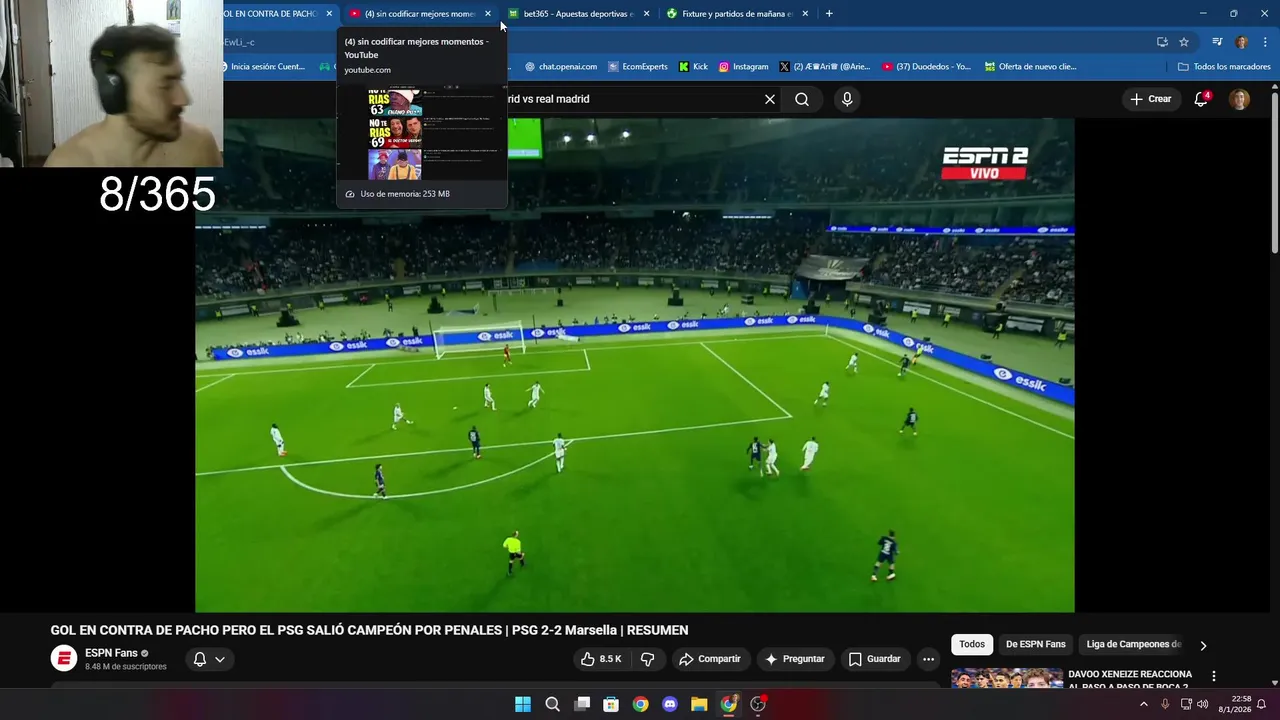Open File Explorer from taskbar

699,704
